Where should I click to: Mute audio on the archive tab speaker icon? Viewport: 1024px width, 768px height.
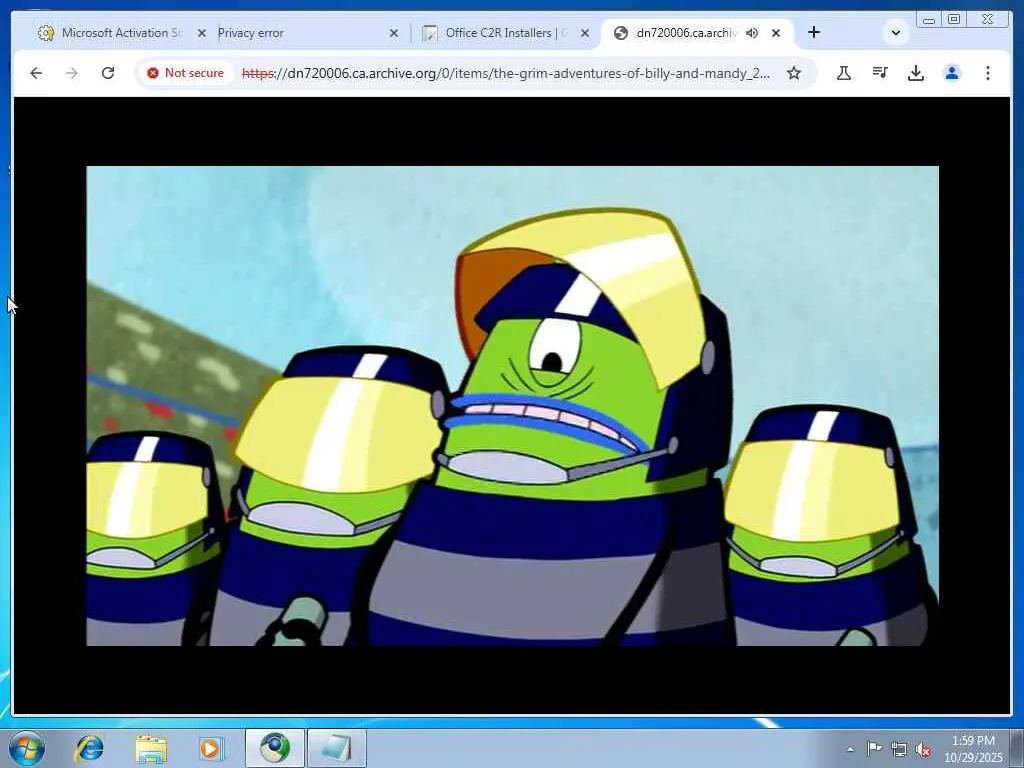(752, 33)
